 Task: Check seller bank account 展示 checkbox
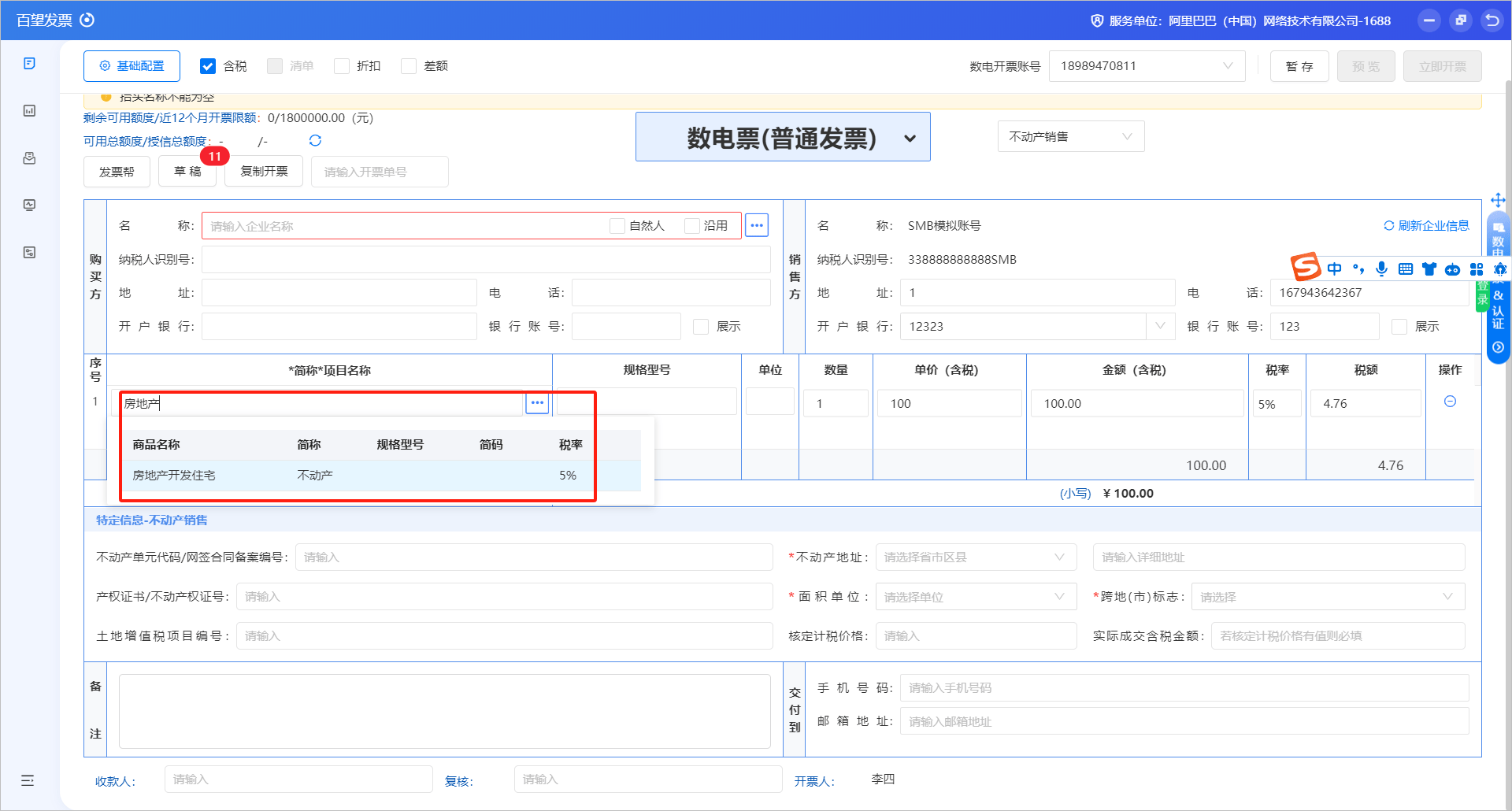coord(1399,326)
